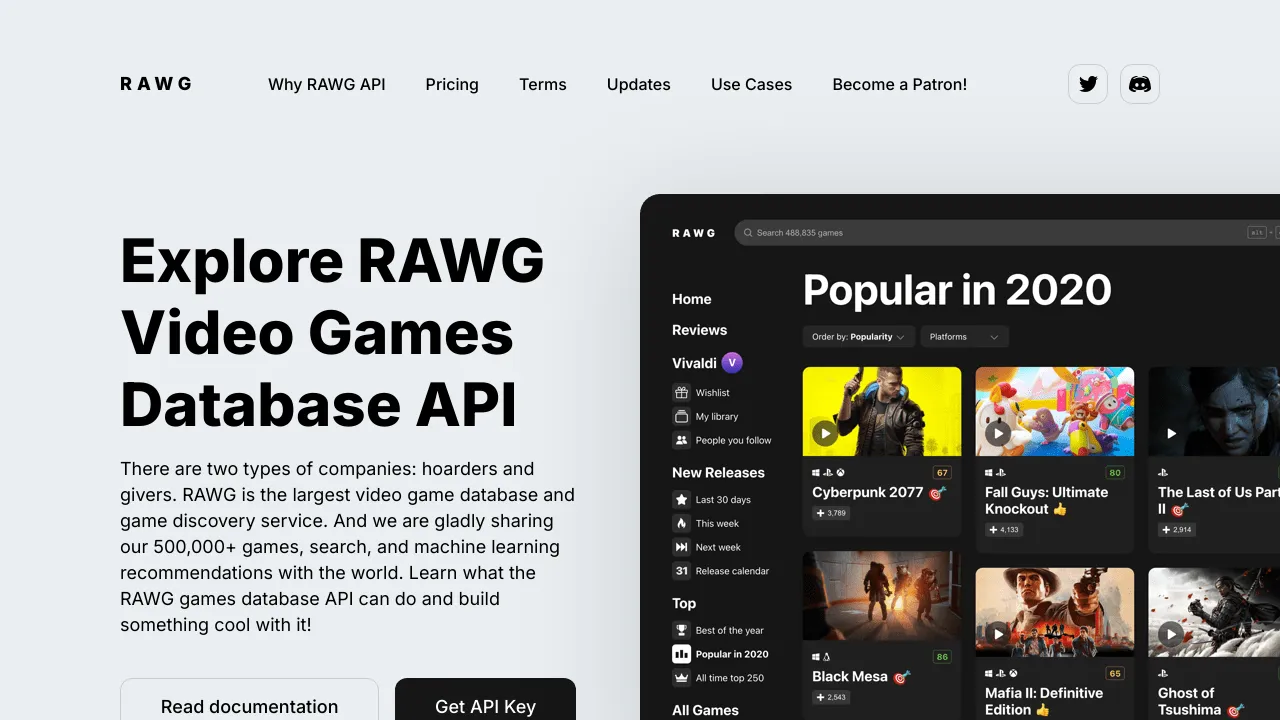Open the Why RAWG API menu item

(327, 84)
